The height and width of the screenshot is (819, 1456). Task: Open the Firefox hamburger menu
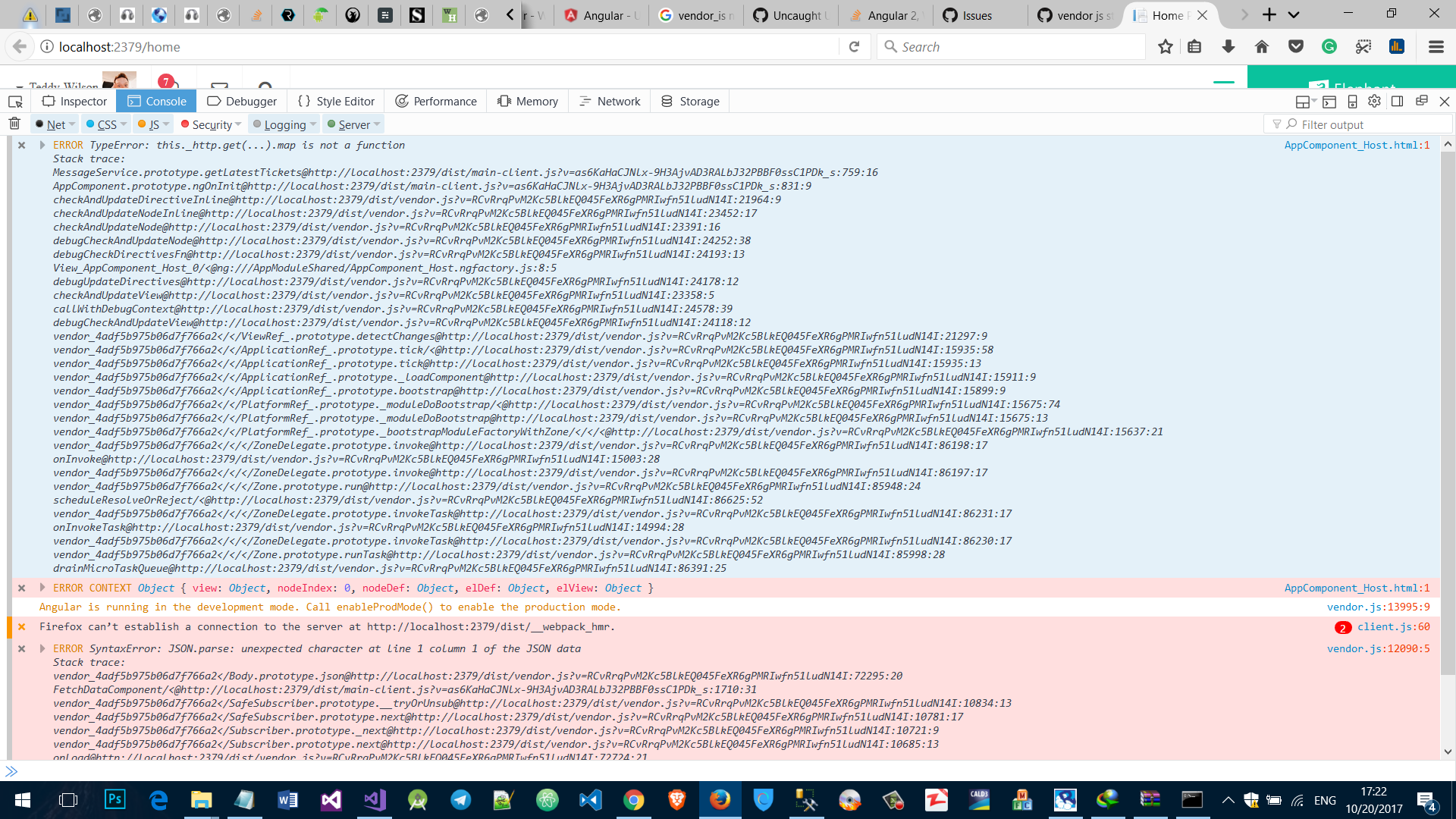[x=1436, y=47]
